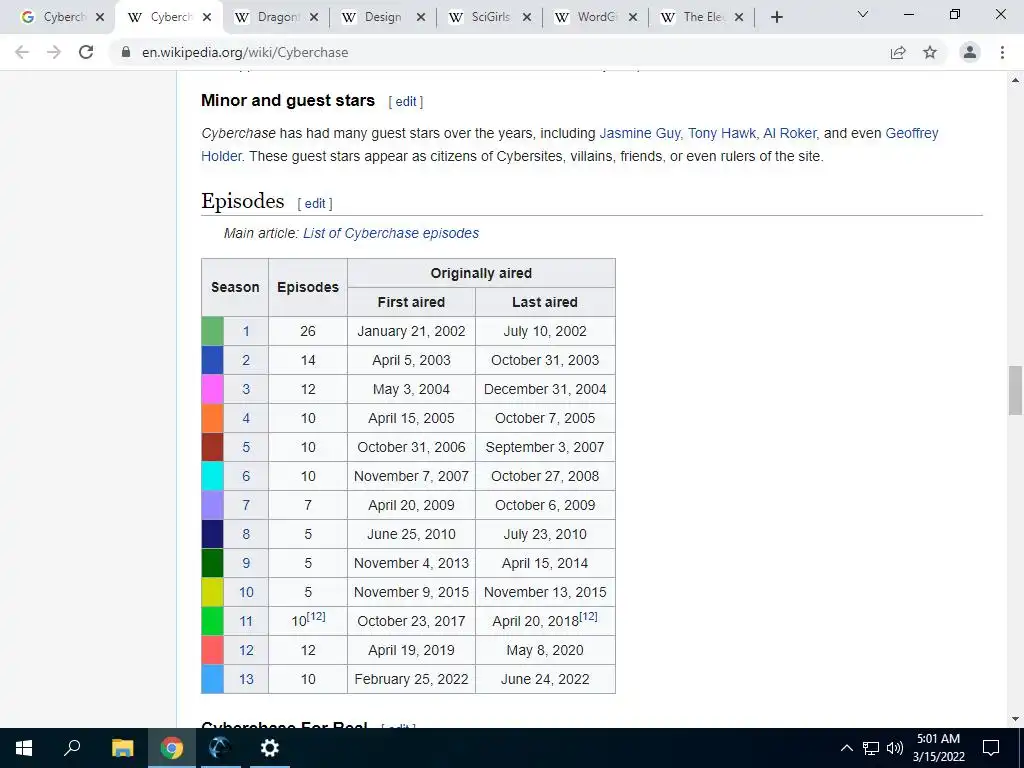
Task: Show hidden system tray icons
Action: pyautogui.click(x=846, y=748)
